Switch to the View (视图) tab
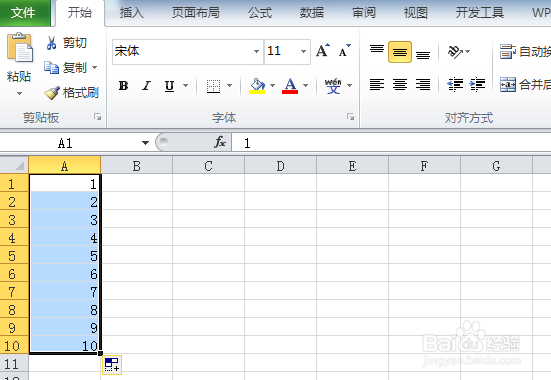The width and height of the screenshot is (551, 380). pos(416,13)
